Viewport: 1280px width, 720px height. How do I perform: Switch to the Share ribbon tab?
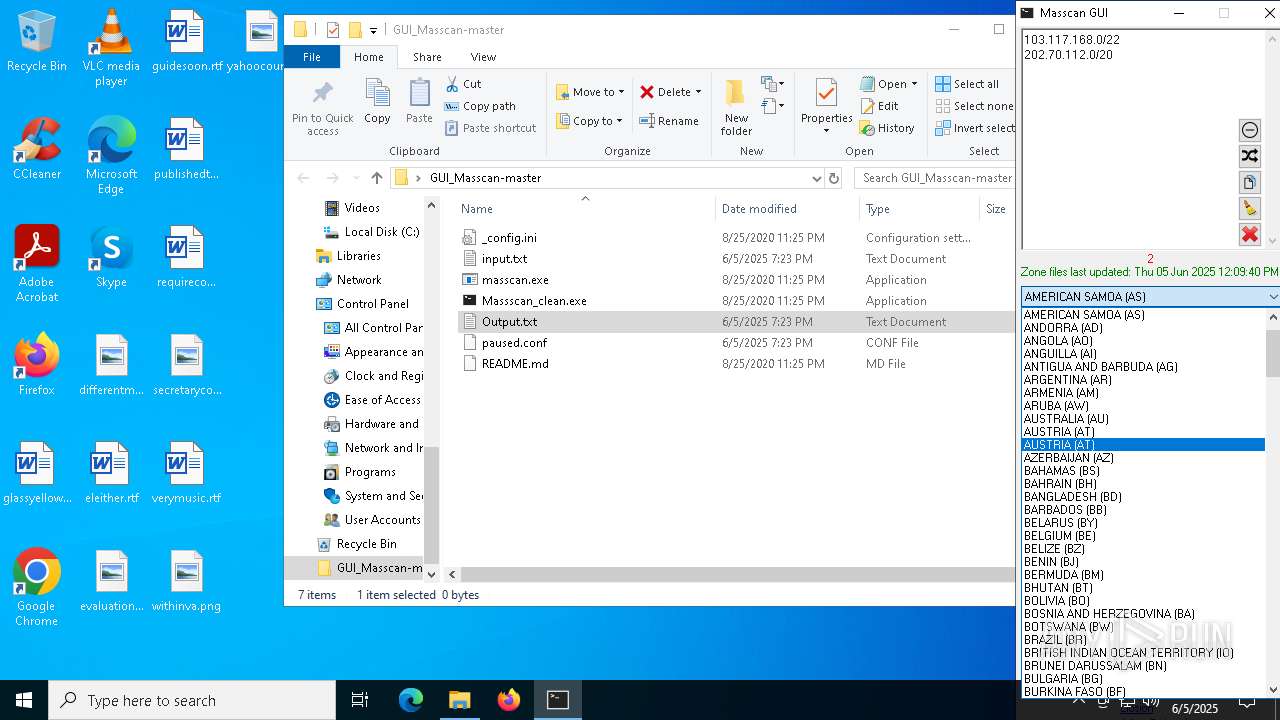click(427, 57)
